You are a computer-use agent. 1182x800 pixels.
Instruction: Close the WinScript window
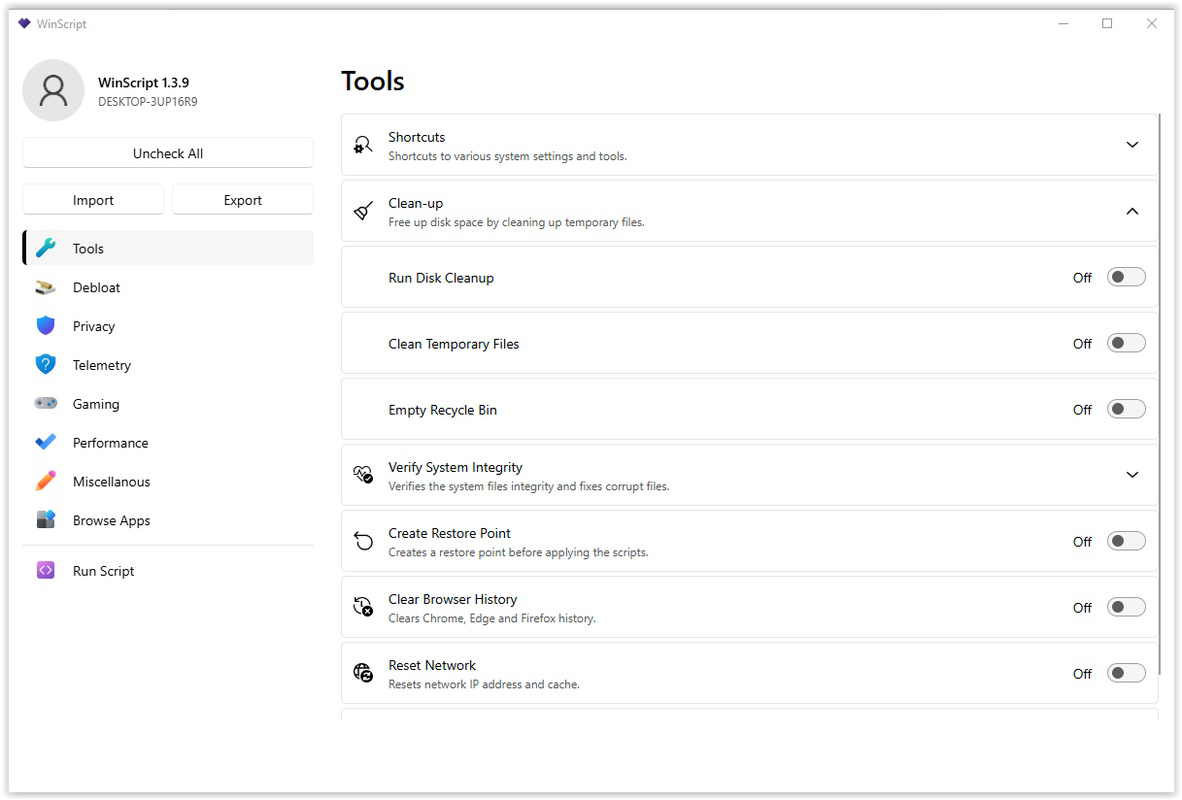1152,23
